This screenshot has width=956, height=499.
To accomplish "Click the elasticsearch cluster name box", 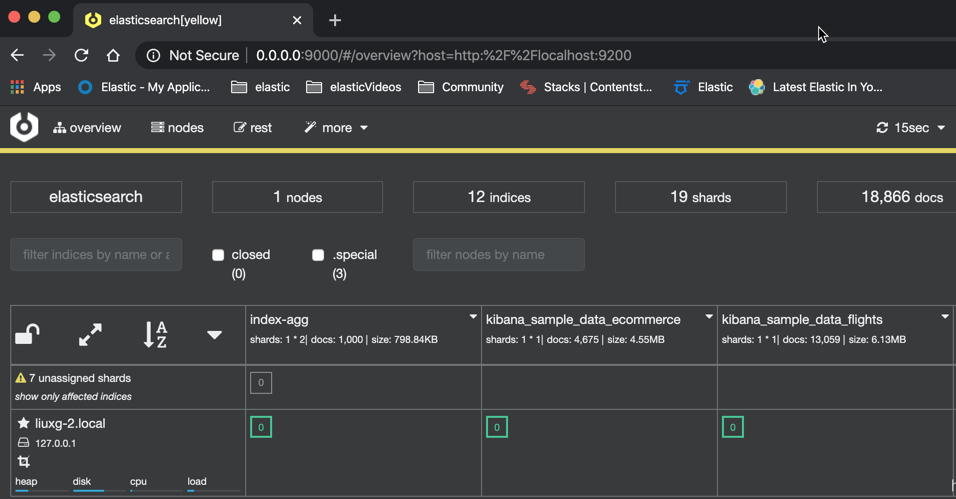I will (96, 197).
